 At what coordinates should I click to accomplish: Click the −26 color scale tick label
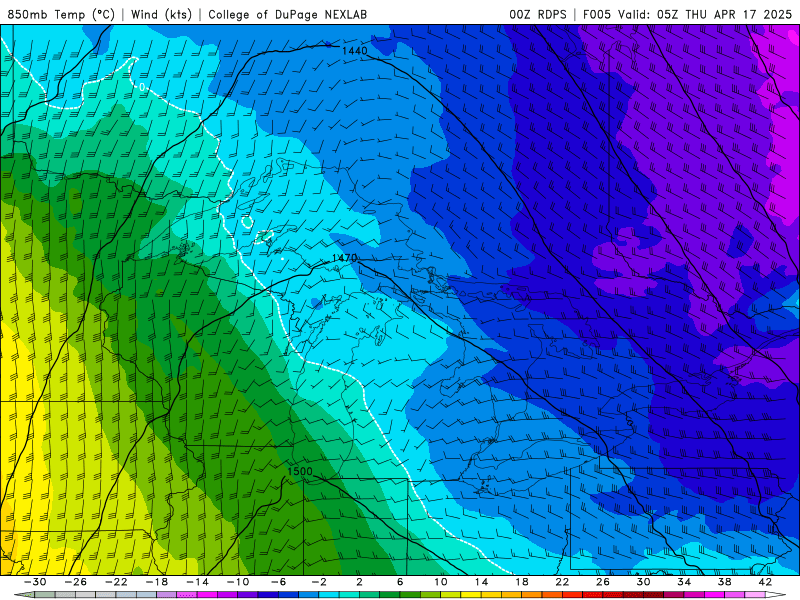(x=76, y=582)
